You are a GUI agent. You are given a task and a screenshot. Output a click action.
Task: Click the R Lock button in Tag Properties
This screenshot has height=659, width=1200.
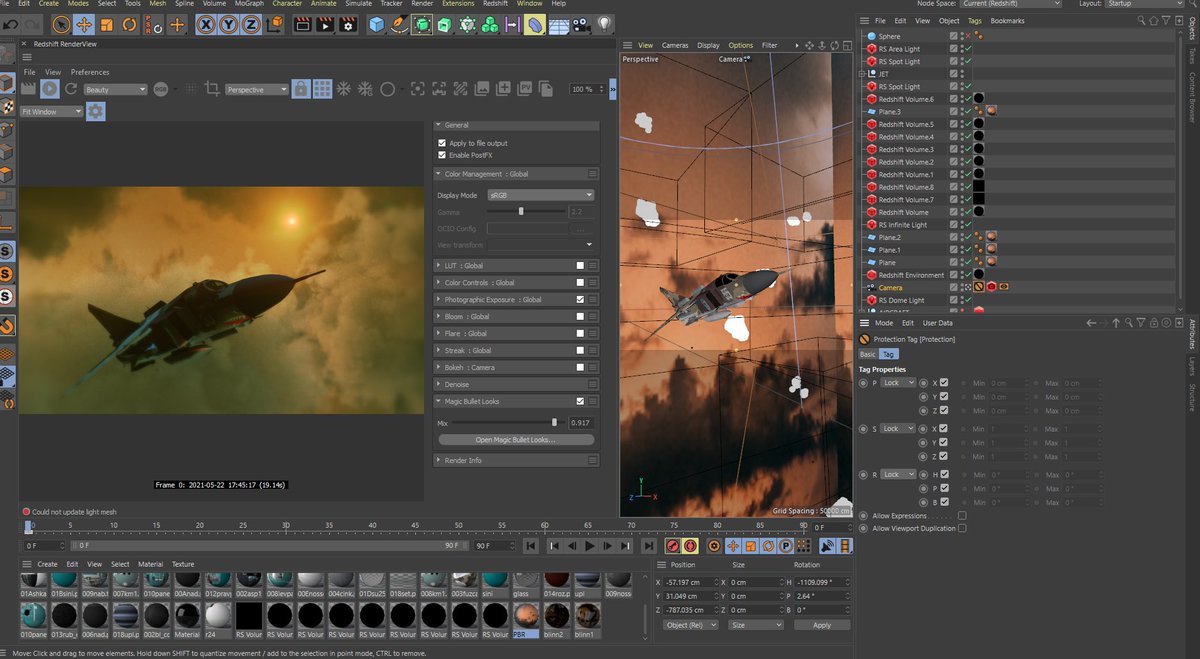pyautogui.click(x=897, y=475)
